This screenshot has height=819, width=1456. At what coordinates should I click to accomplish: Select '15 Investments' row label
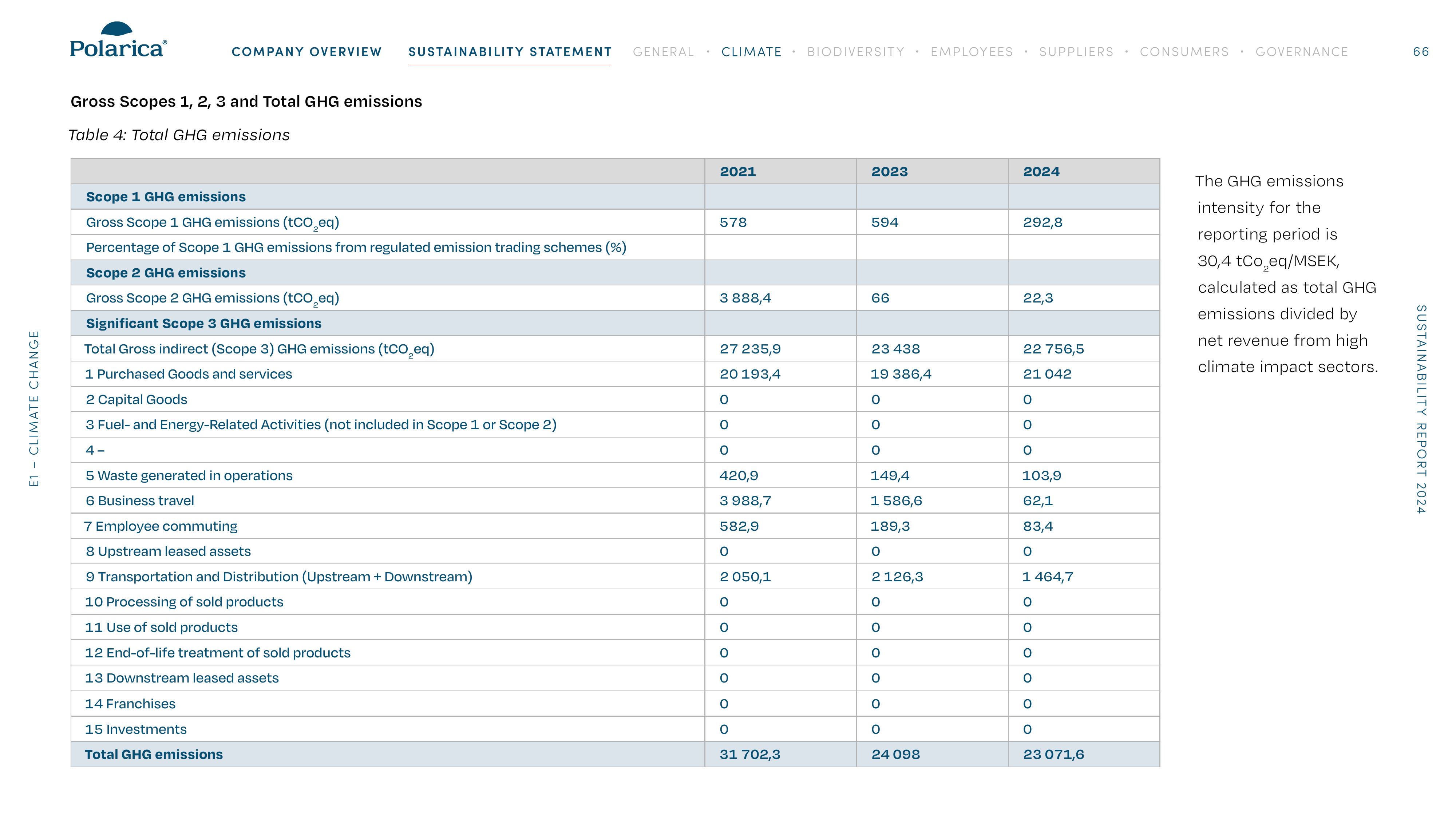[136, 729]
